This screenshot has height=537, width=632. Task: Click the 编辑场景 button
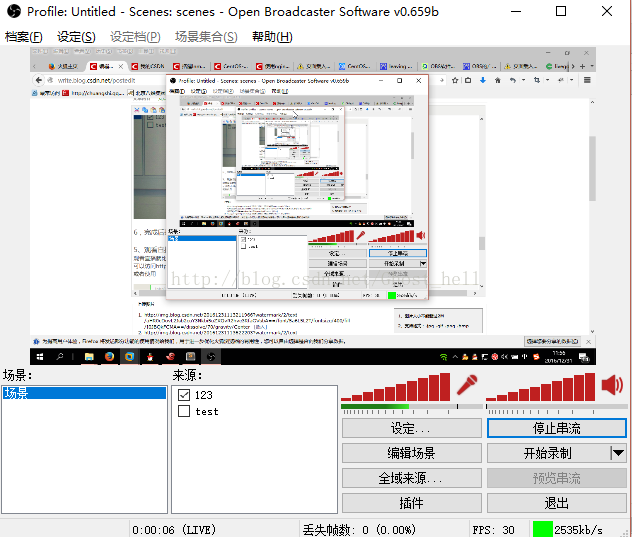pos(412,453)
